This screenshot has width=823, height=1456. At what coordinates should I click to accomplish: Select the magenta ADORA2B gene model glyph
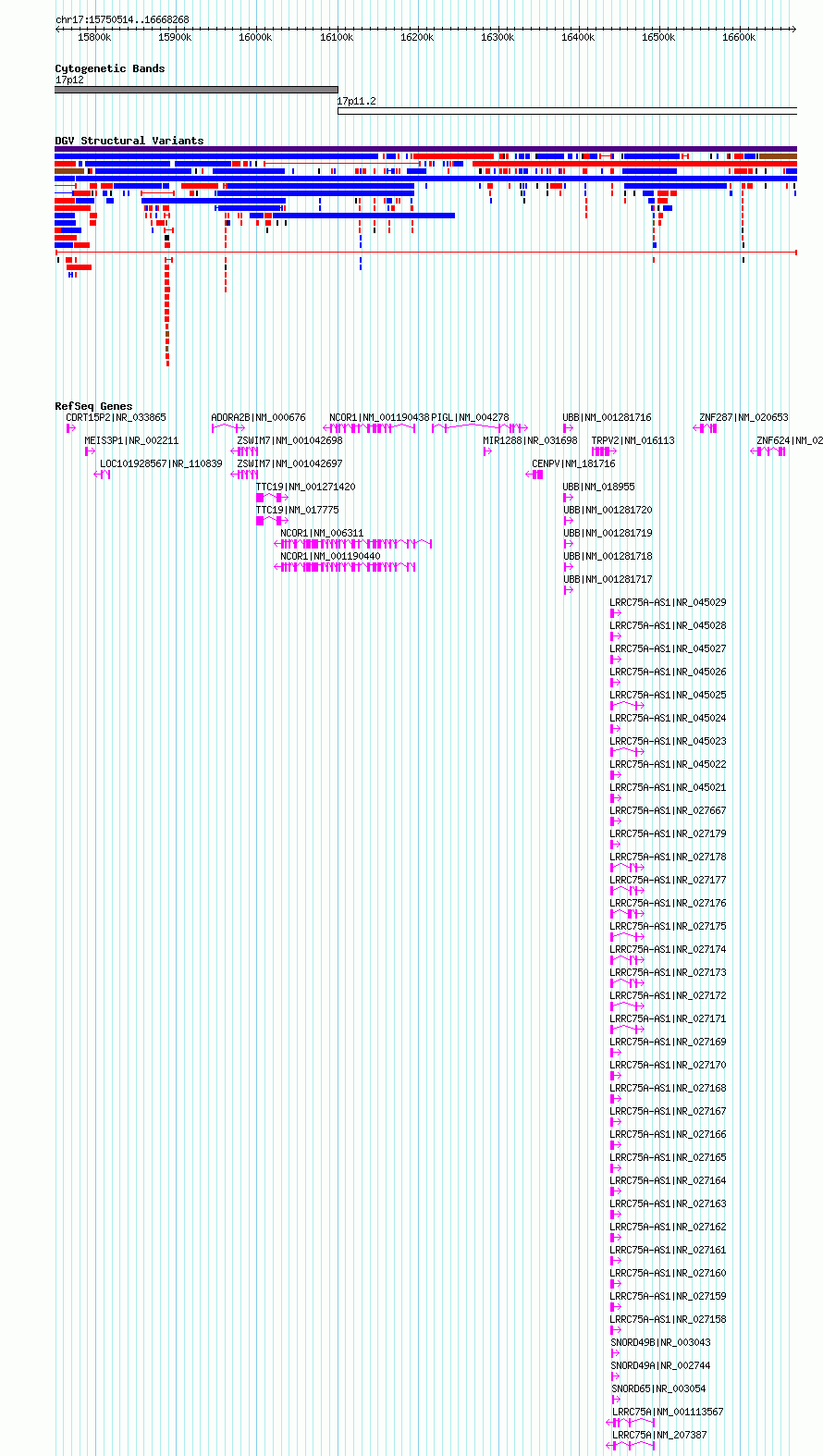pyautogui.click(x=228, y=428)
